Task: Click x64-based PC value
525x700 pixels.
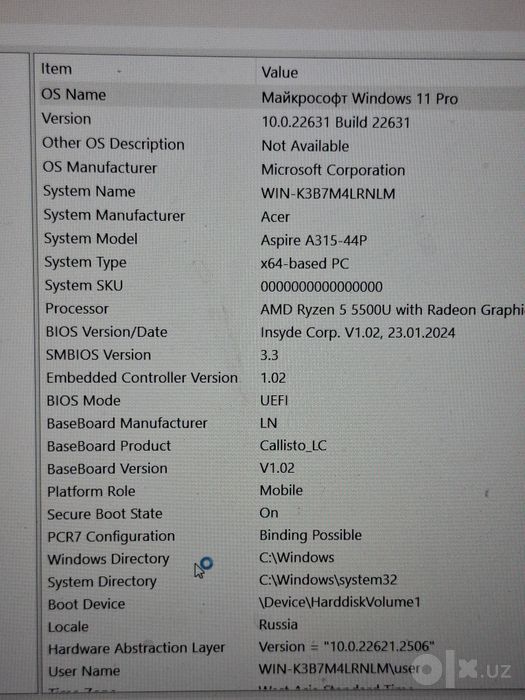Action: pos(304,263)
